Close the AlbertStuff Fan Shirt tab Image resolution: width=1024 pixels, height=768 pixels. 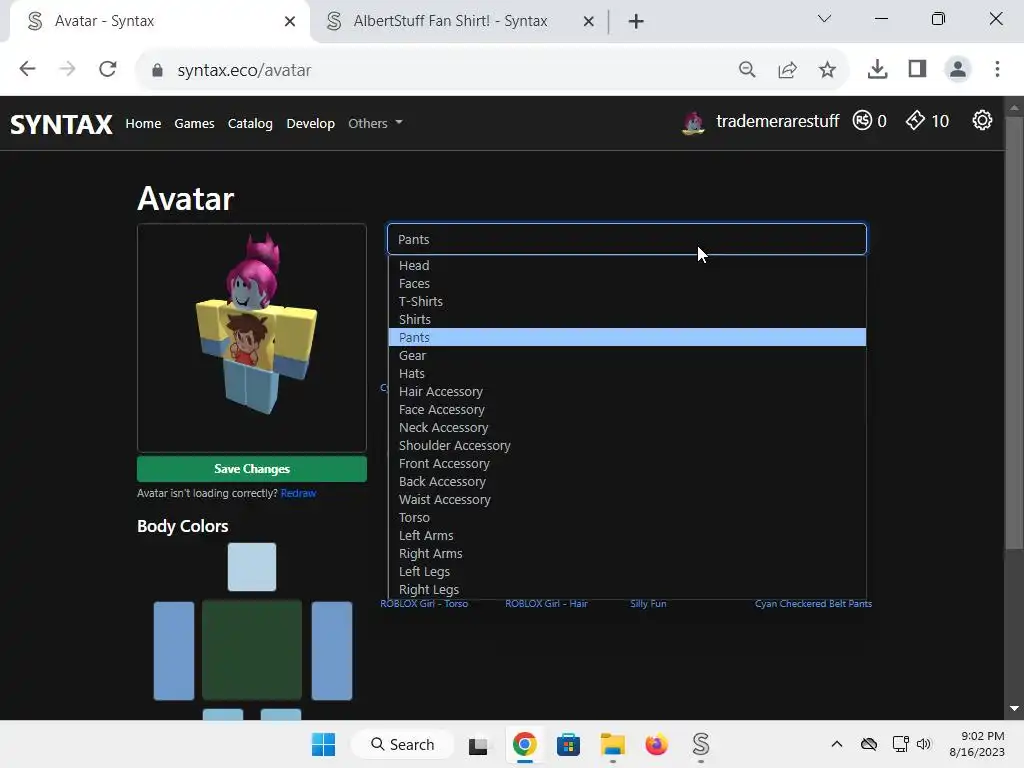pos(588,22)
